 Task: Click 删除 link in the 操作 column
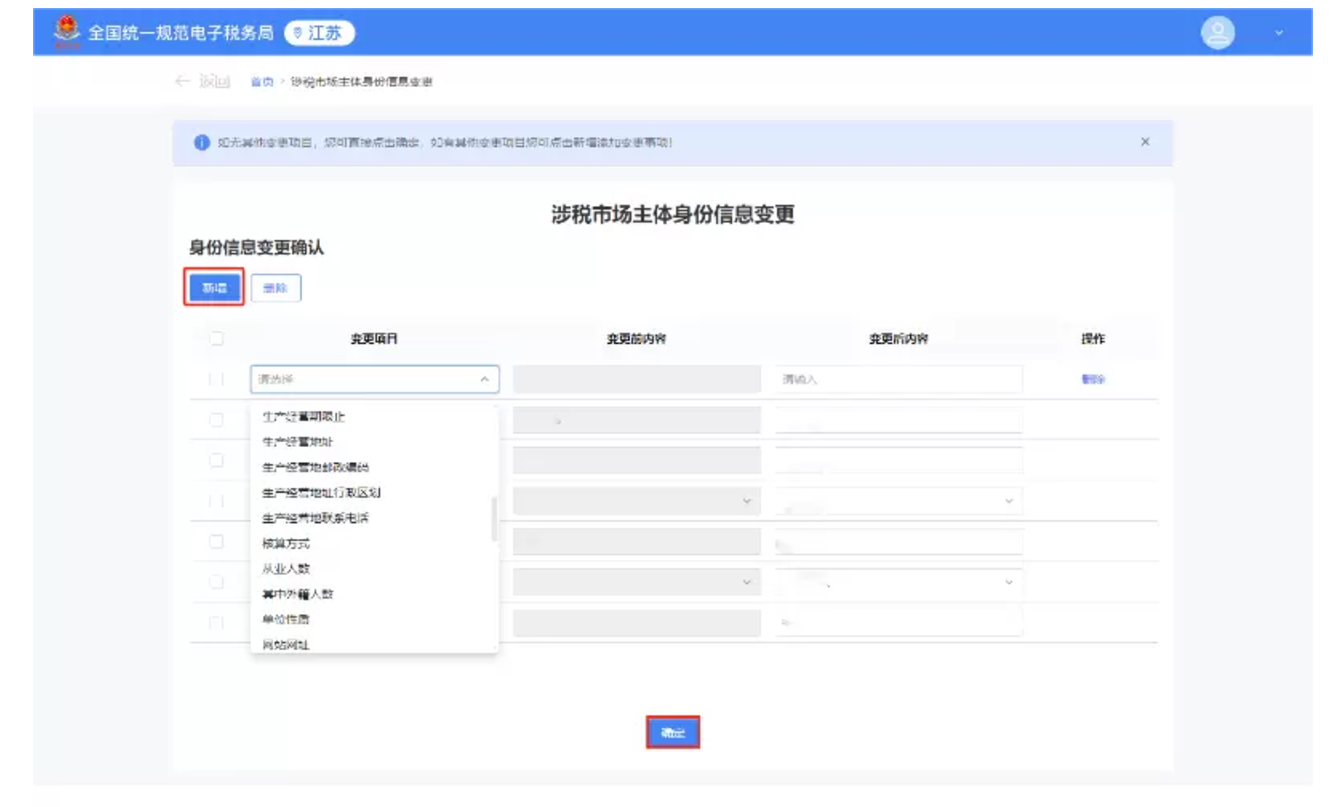1092,380
